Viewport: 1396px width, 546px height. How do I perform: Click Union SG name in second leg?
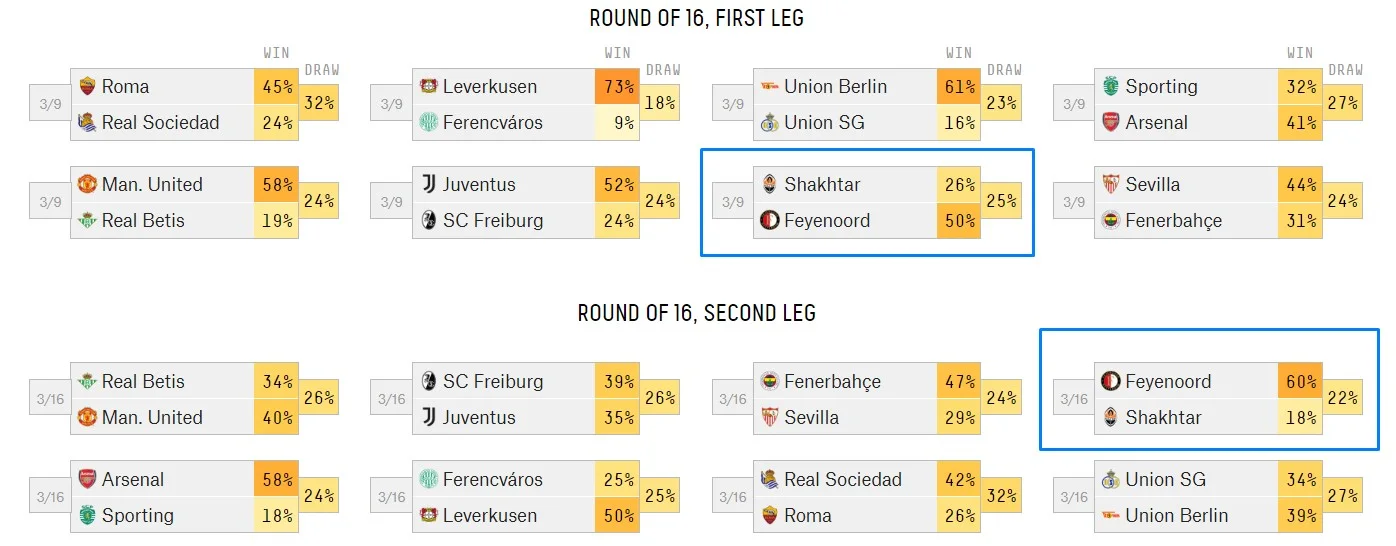pyautogui.click(x=1167, y=479)
